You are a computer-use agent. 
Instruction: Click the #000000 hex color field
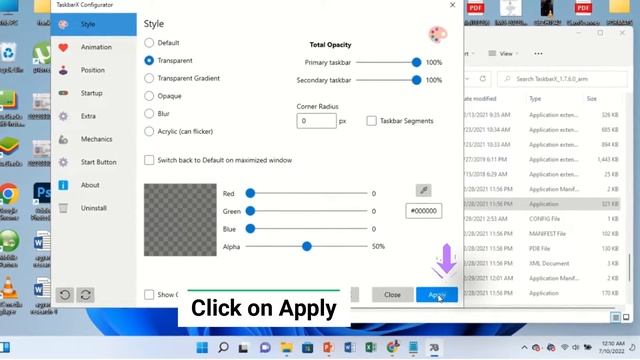[424, 211]
